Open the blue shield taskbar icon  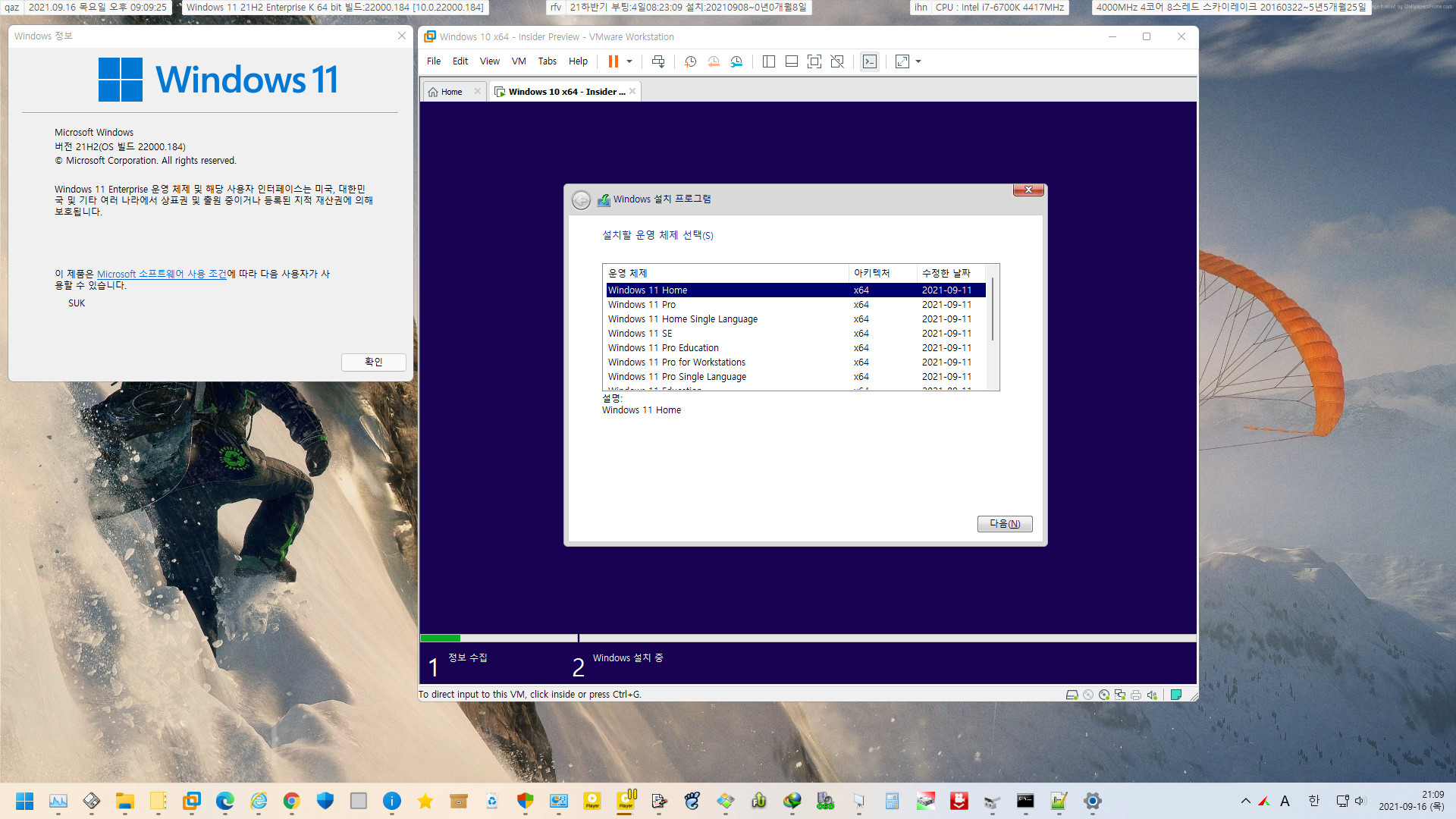click(x=325, y=801)
